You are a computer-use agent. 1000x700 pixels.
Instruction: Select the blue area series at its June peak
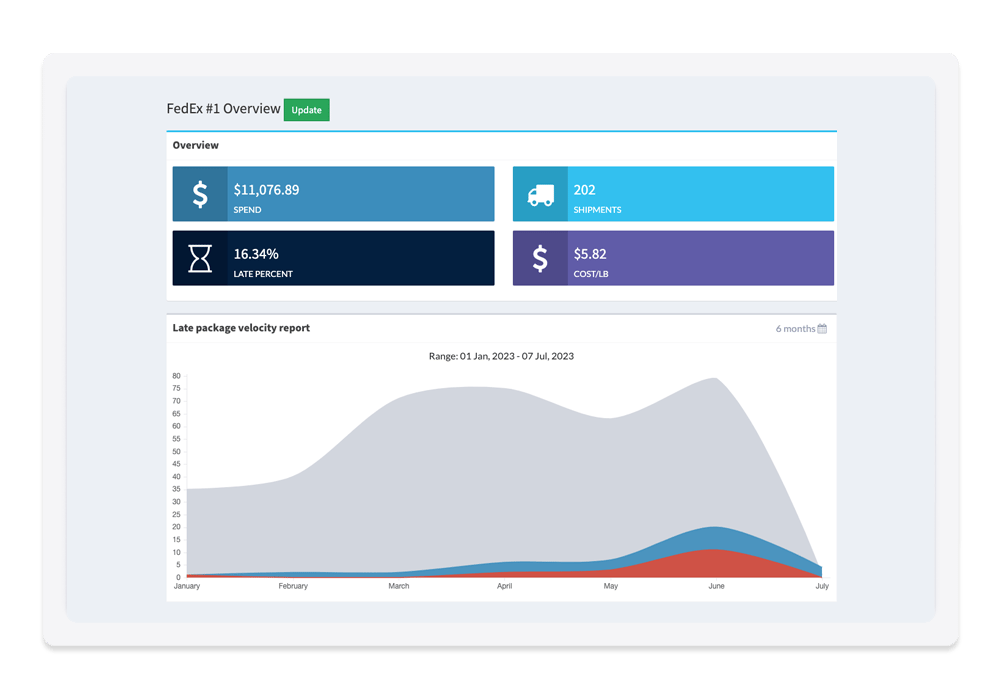coord(712,537)
